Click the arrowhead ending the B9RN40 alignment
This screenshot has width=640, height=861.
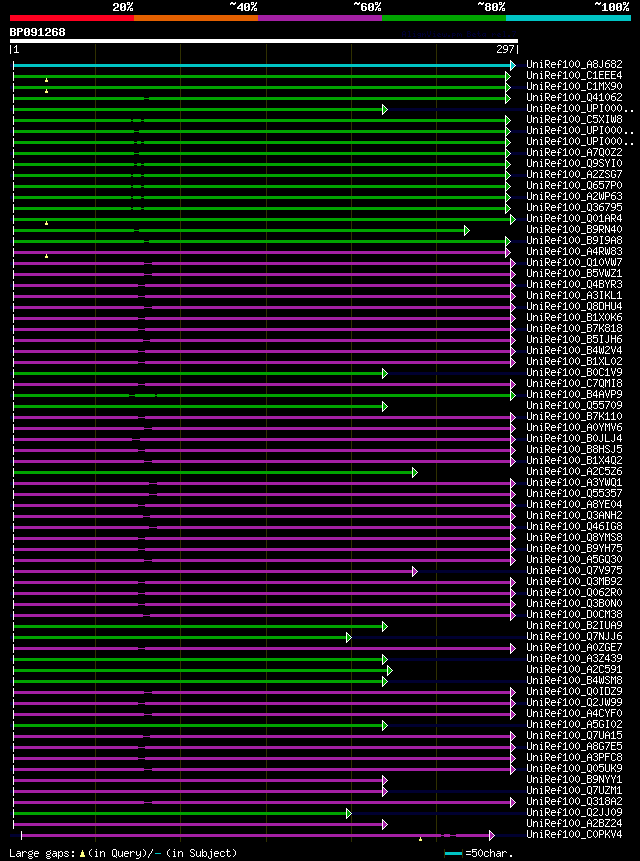click(x=467, y=230)
